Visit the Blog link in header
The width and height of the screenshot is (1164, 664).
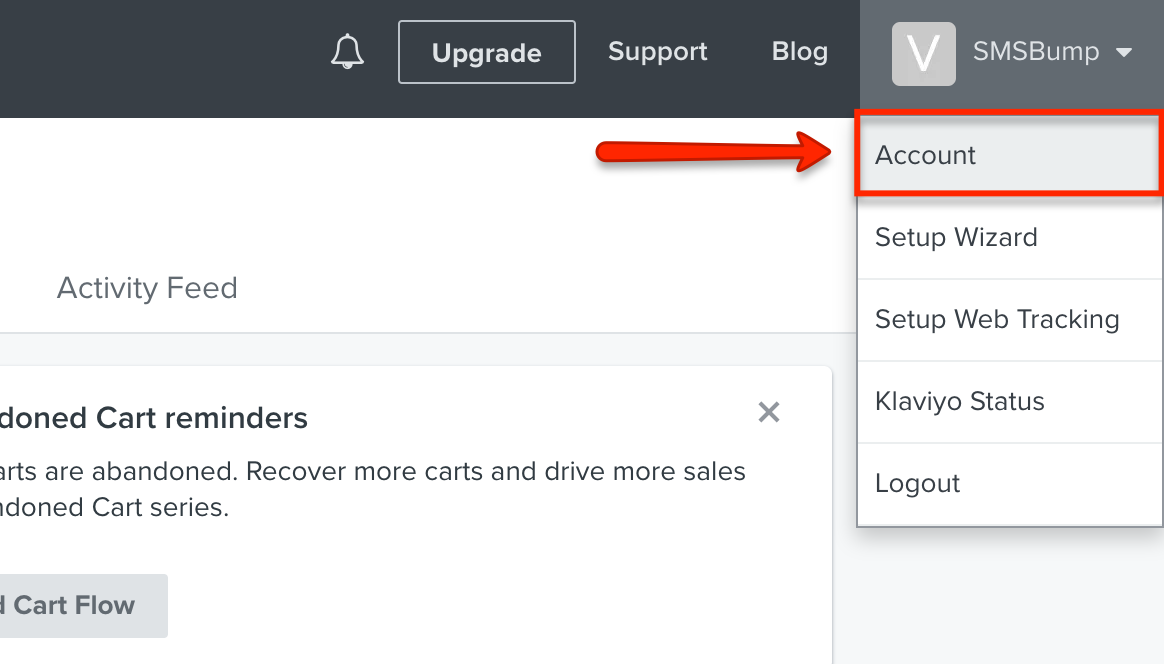(x=800, y=51)
